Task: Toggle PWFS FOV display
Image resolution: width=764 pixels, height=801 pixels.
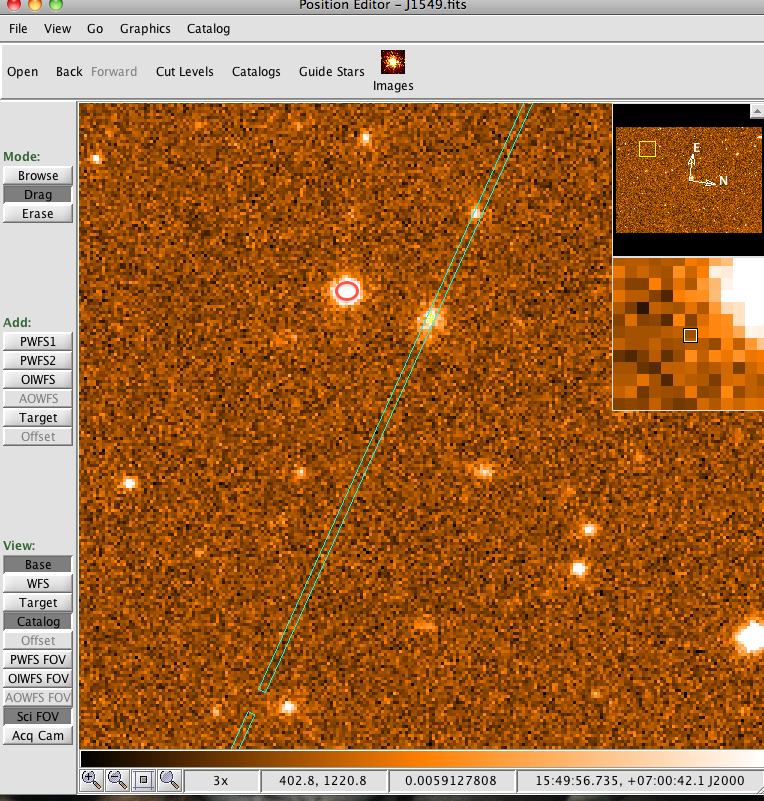Action: pos(38,660)
